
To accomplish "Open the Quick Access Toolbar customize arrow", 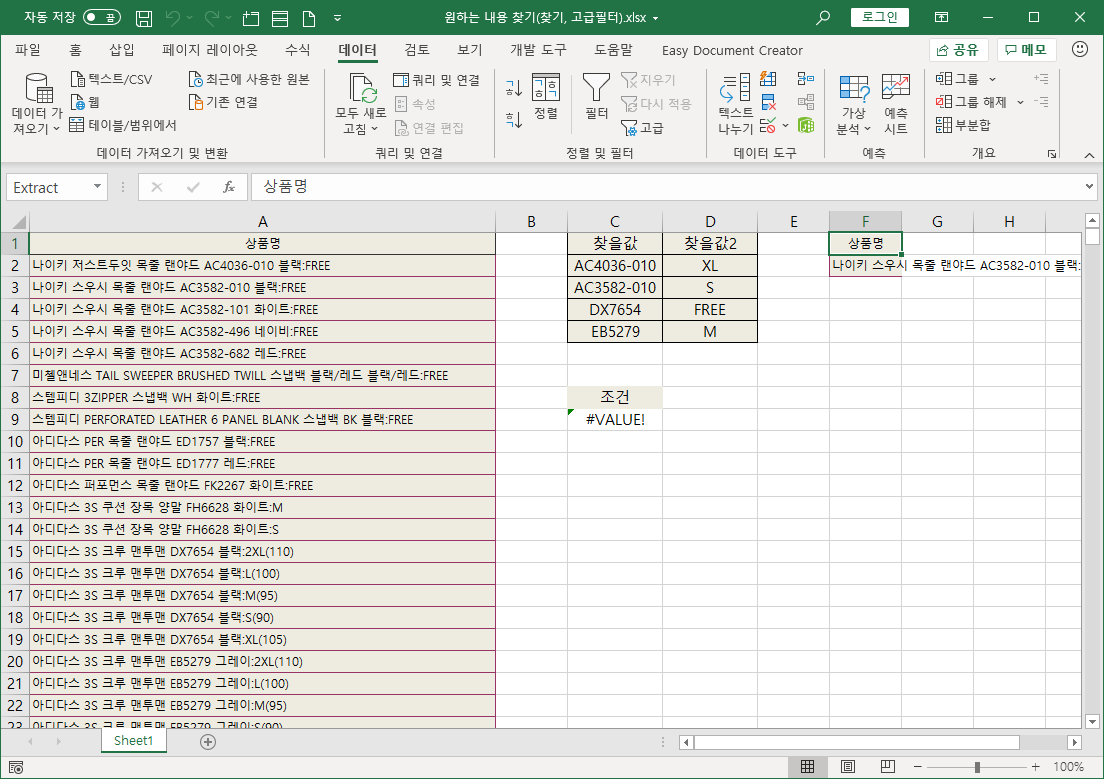I will 337,18.
